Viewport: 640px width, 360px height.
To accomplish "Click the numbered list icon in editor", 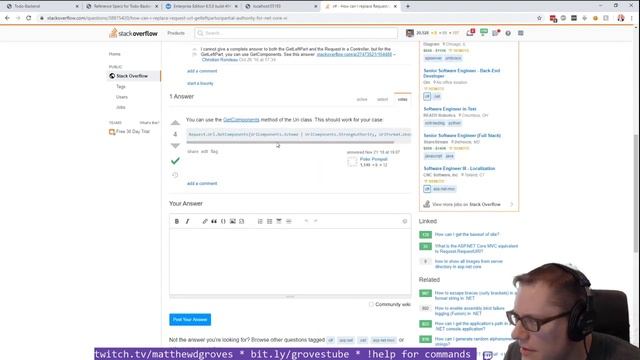I will (260, 221).
